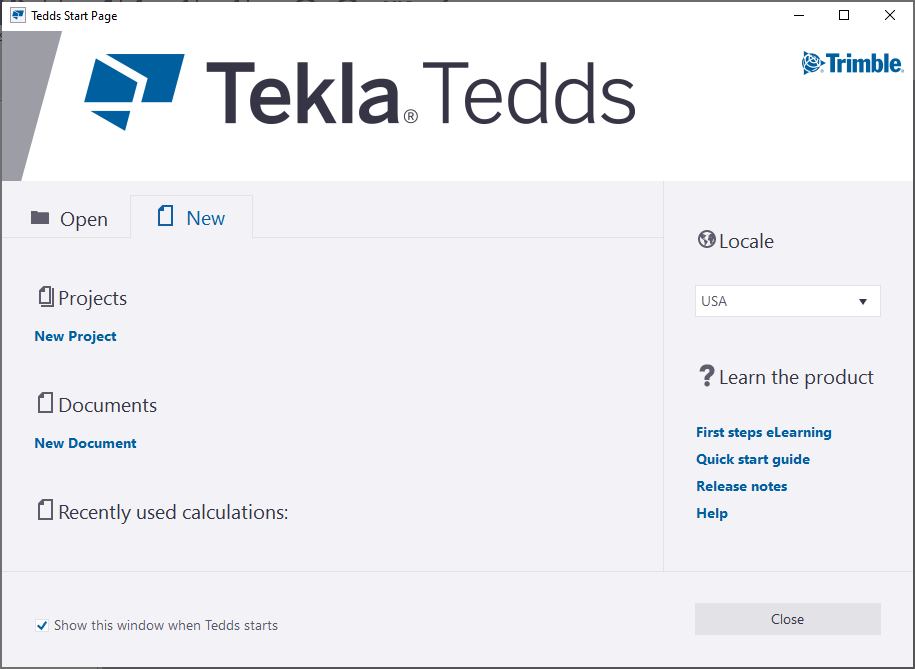Open the Help link
Screen dimensions: 915x669
(712, 513)
